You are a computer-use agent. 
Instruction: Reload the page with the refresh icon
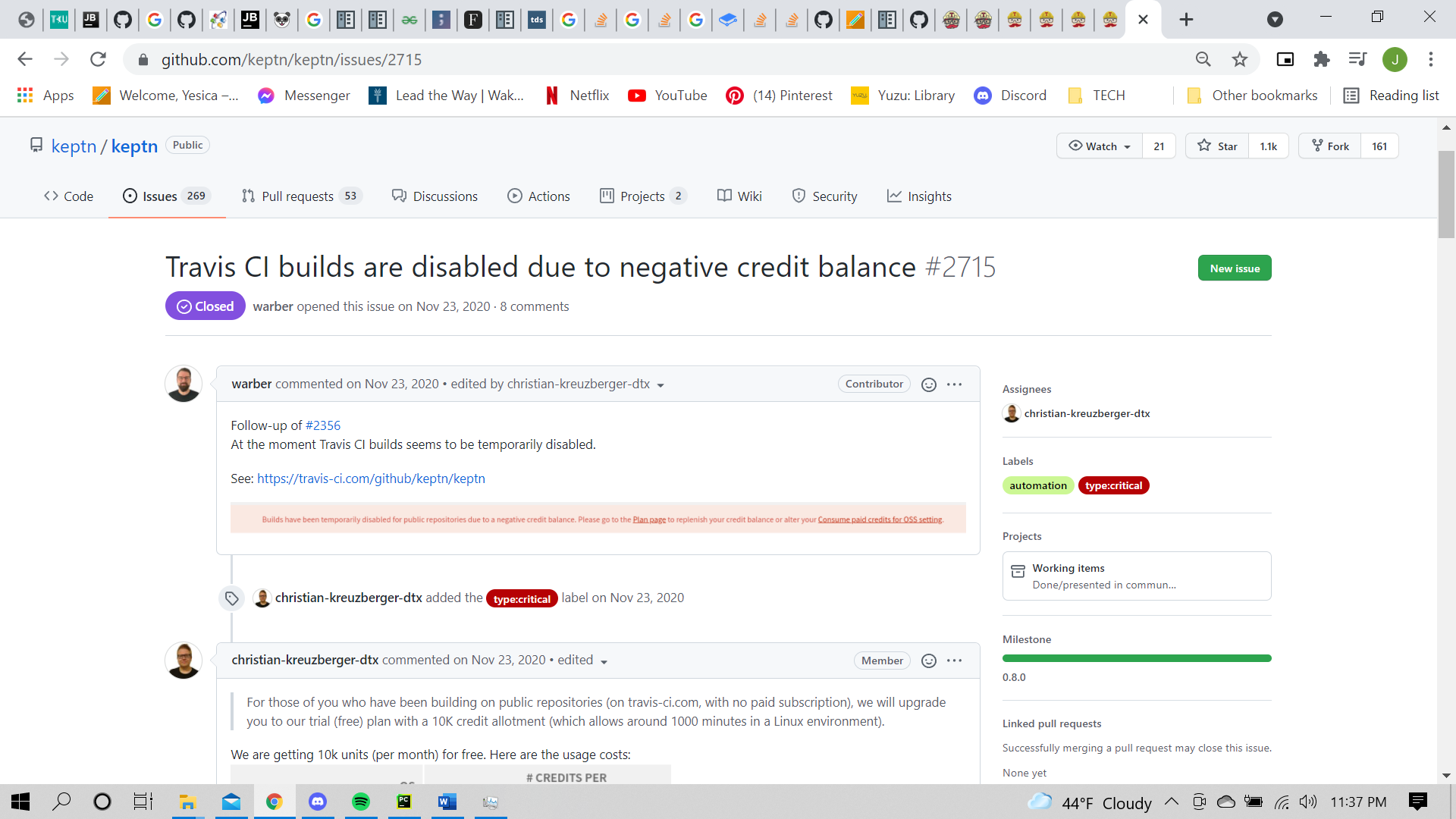[98, 59]
